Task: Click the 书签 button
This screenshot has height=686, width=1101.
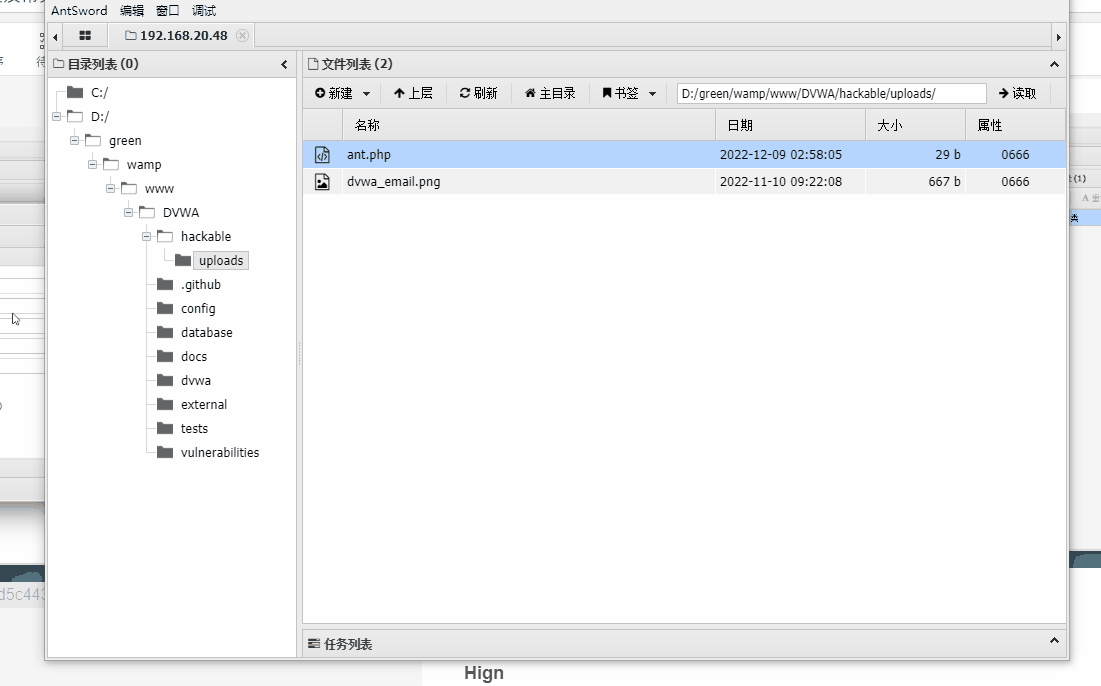Action: pyautogui.click(x=620, y=93)
